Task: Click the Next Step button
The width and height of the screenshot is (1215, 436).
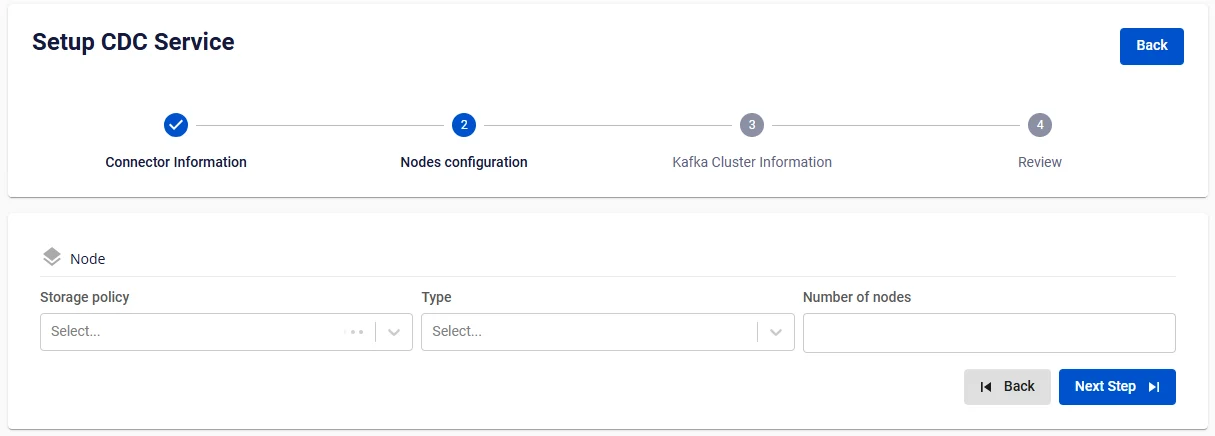Action: (1117, 387)
